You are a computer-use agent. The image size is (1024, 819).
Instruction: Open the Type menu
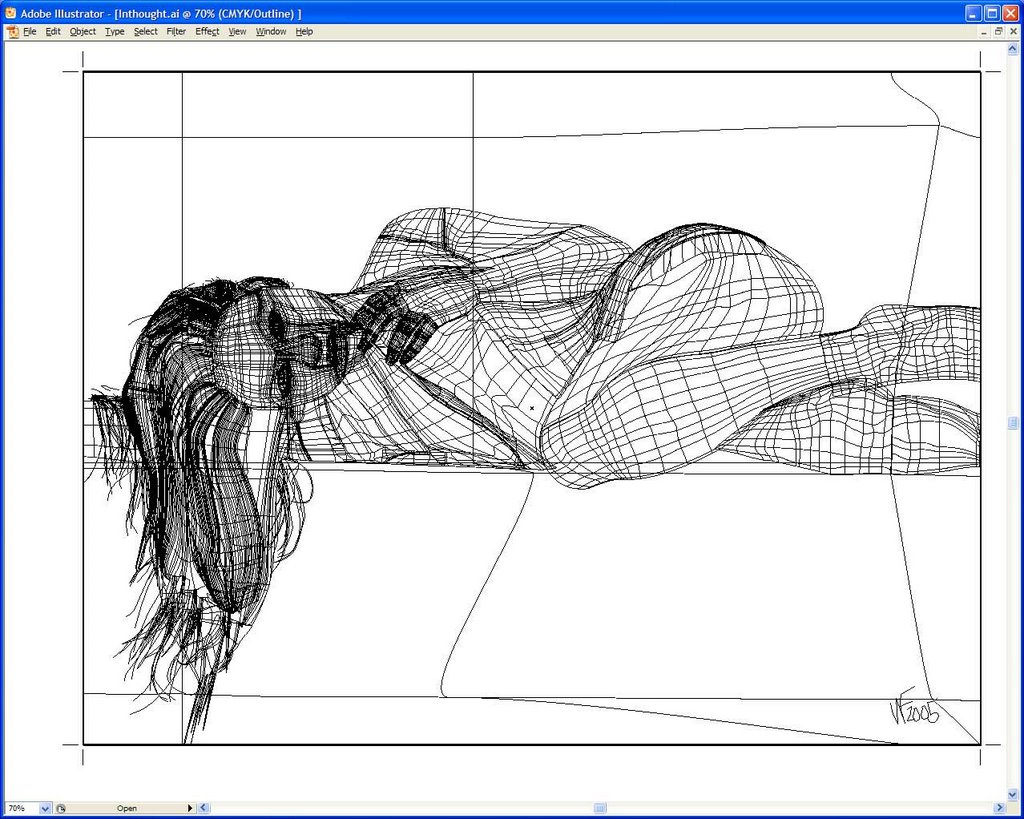coord(115,32)
